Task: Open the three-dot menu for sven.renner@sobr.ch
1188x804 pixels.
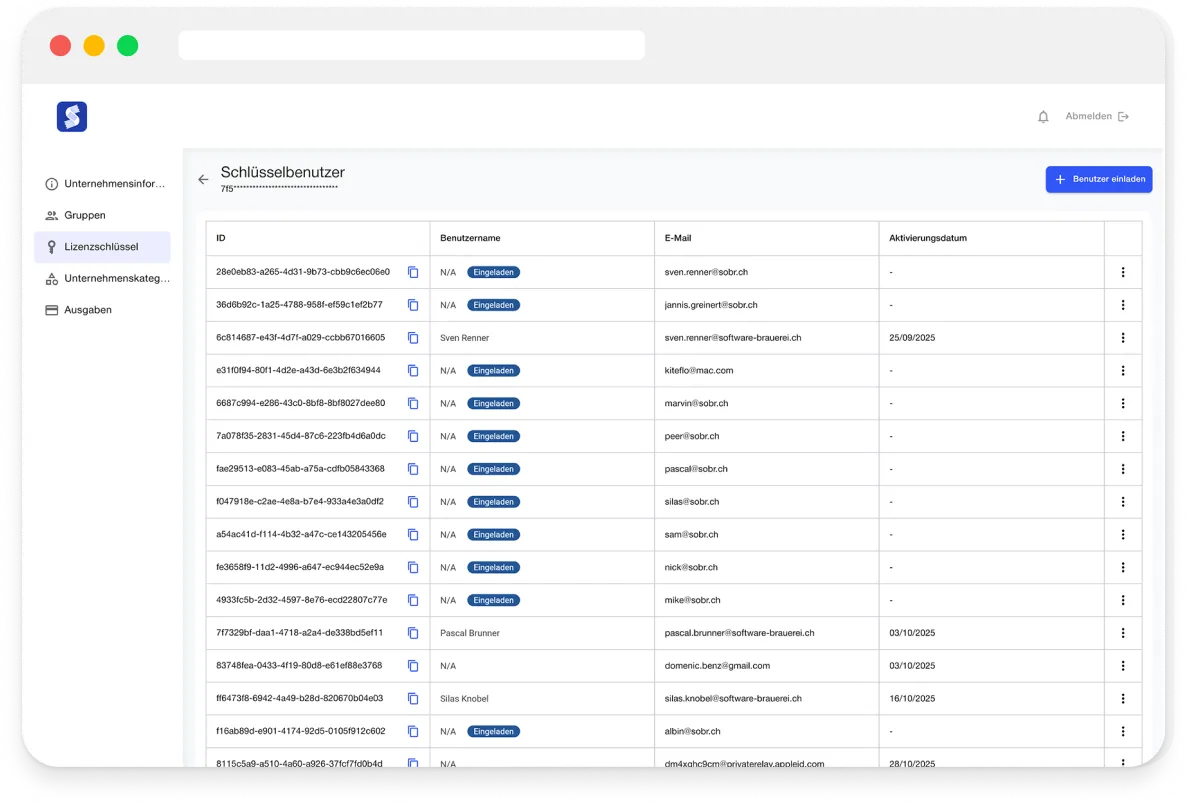Action: tap(1123, 272)
